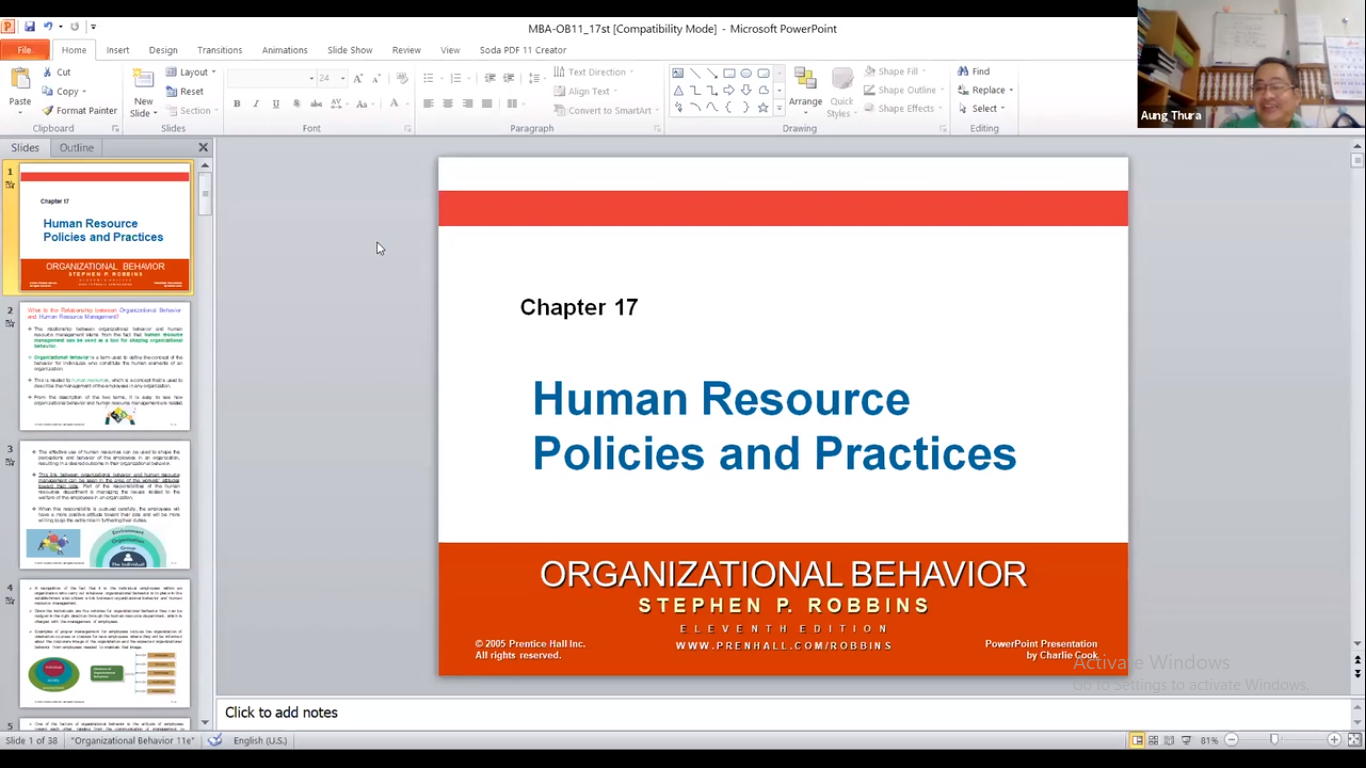
Task: Expand the Shapes gallery More button
Action: [779, 108]
